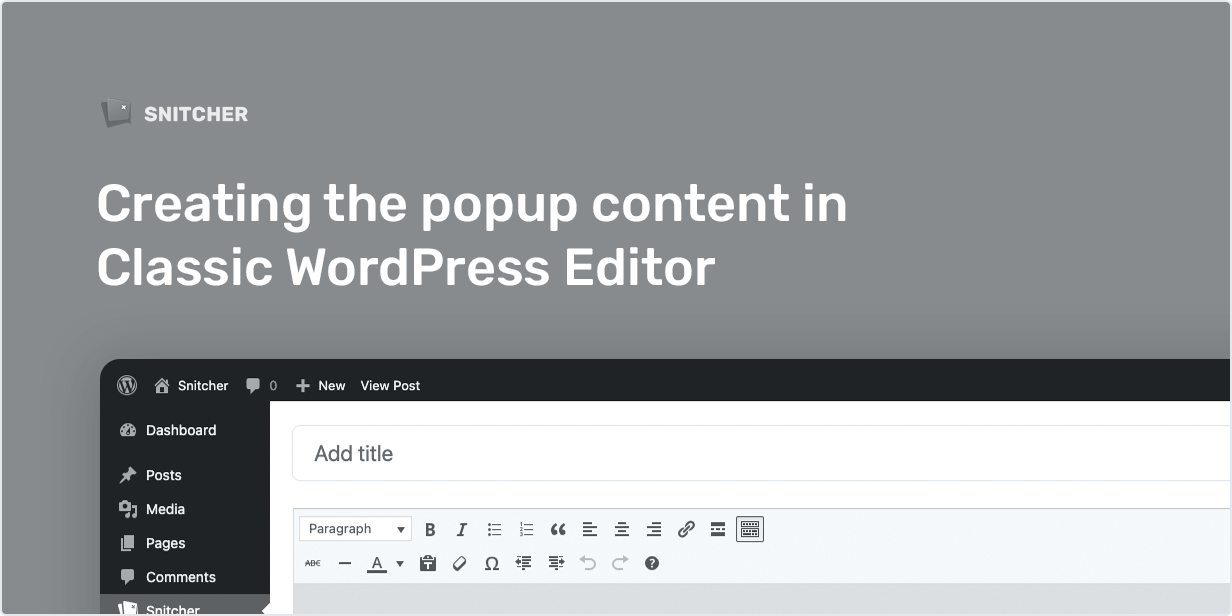Open the text color picker arrow

pyautogui.click(x=400, y=563)
